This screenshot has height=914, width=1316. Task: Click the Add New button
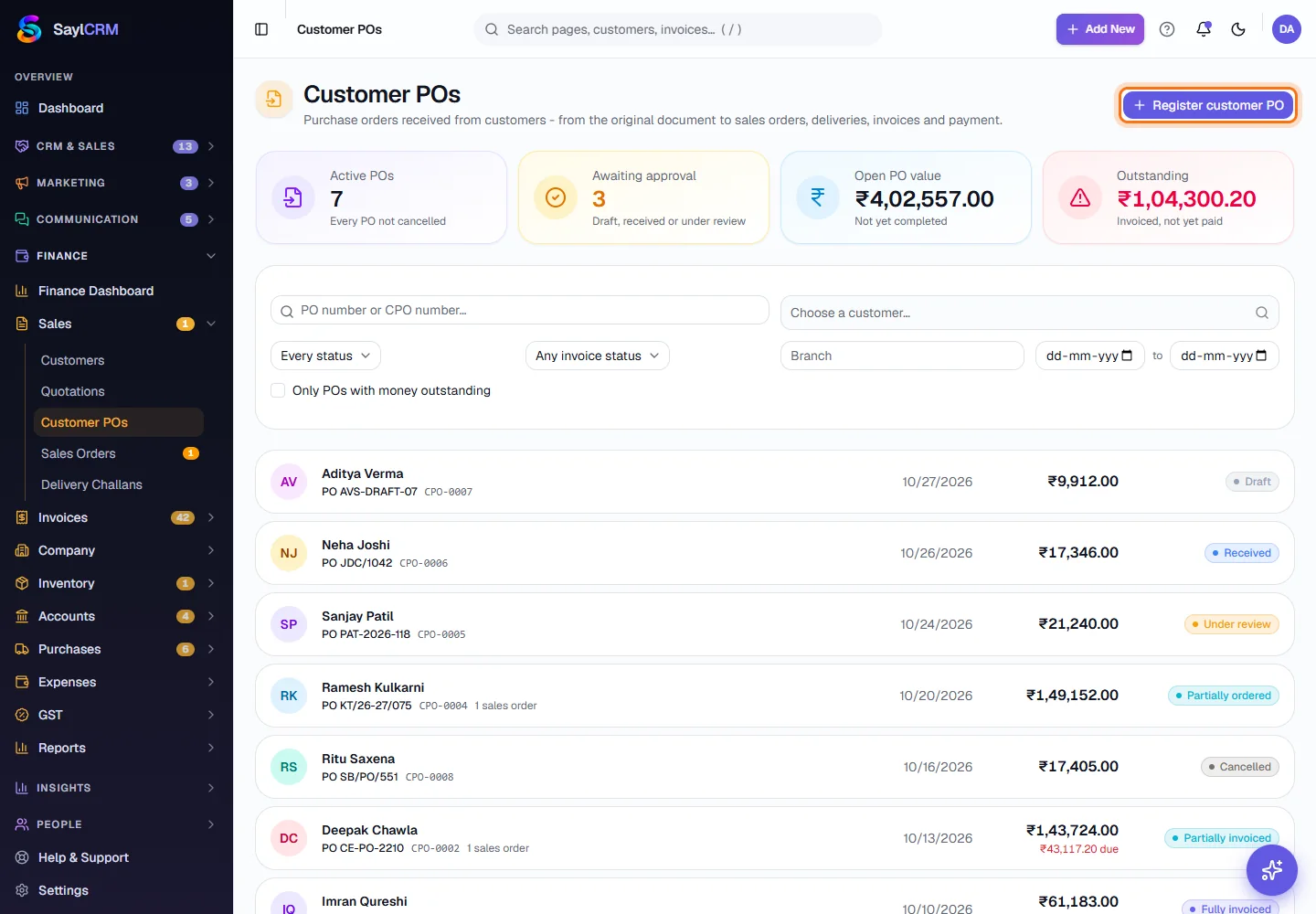1100,29
